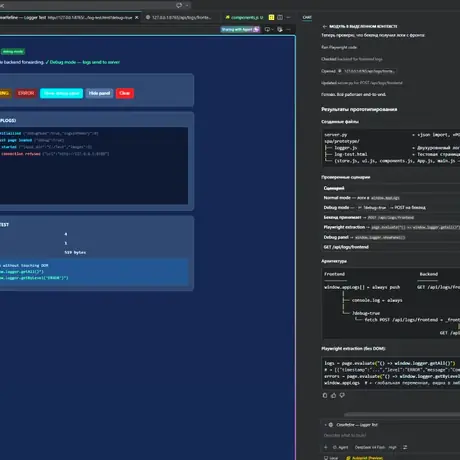Viewport: 460px width, 460px height.
Task: Click the POST /api/logs/frontend code chip
Action: coord(391,218)
